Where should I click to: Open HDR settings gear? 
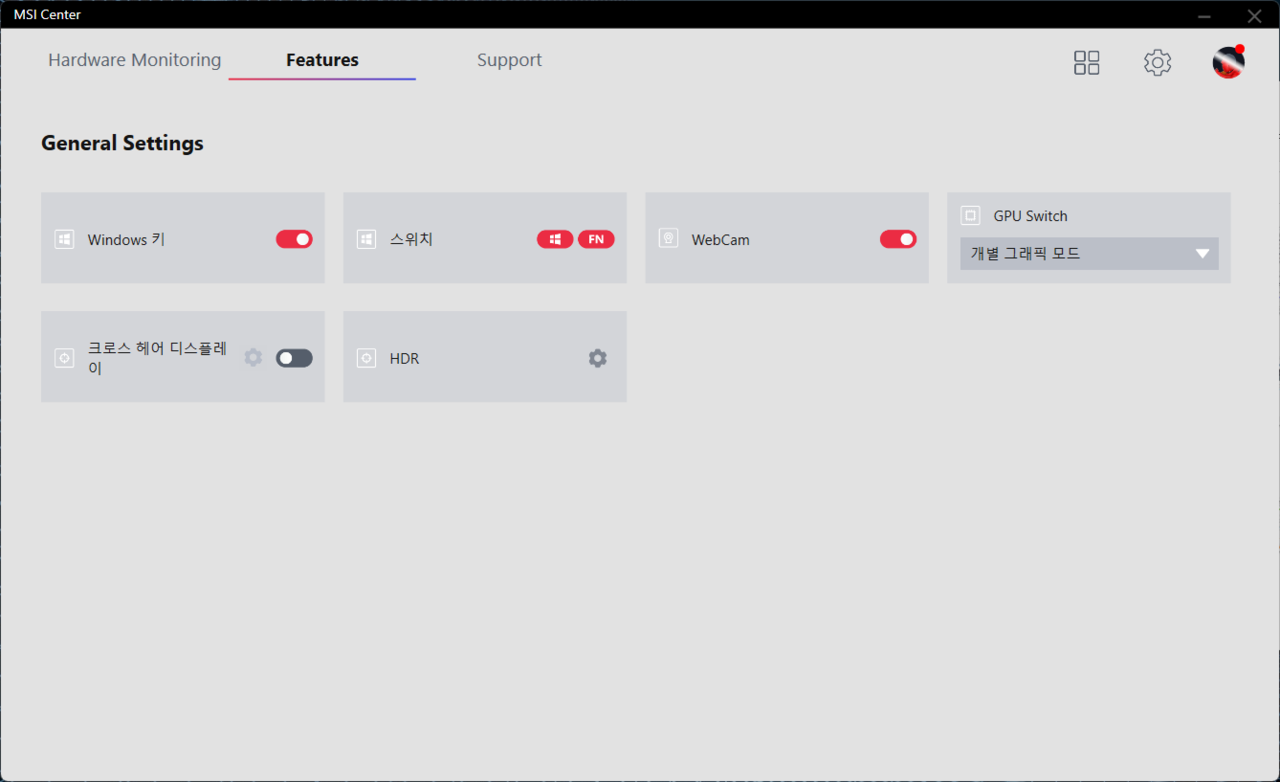click(597, 358)
